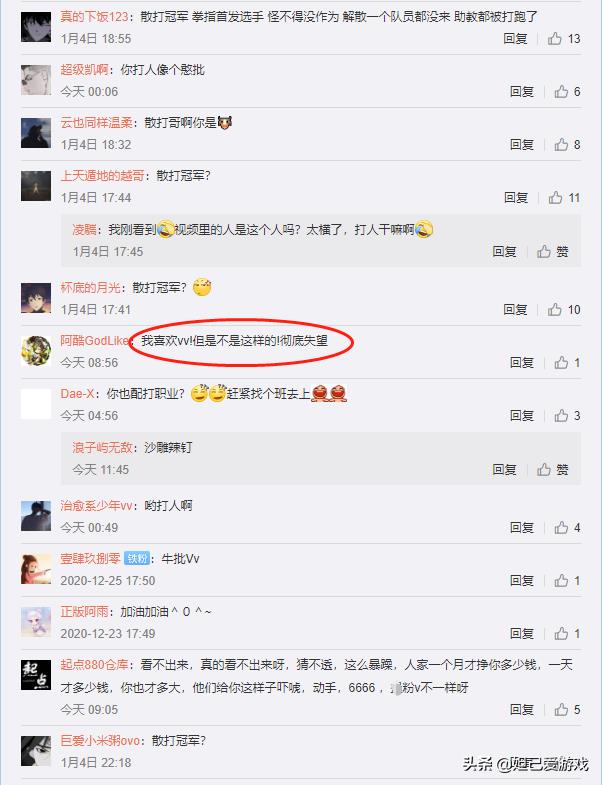
Task: Thumbs-up 治愈系少年vv's comment
Action: pyautogui.click(x=567, y=528)
